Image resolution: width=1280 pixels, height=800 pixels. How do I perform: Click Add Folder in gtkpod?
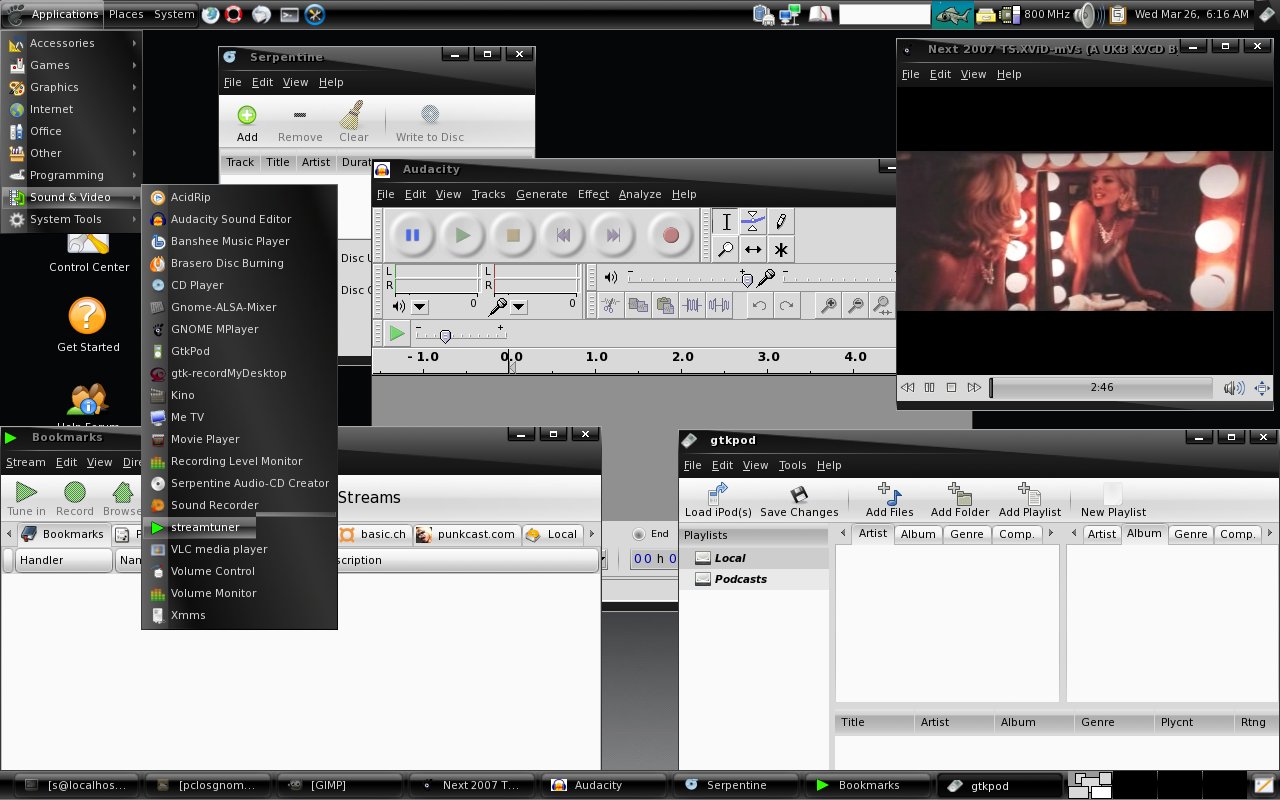click(x=959, y=501)
